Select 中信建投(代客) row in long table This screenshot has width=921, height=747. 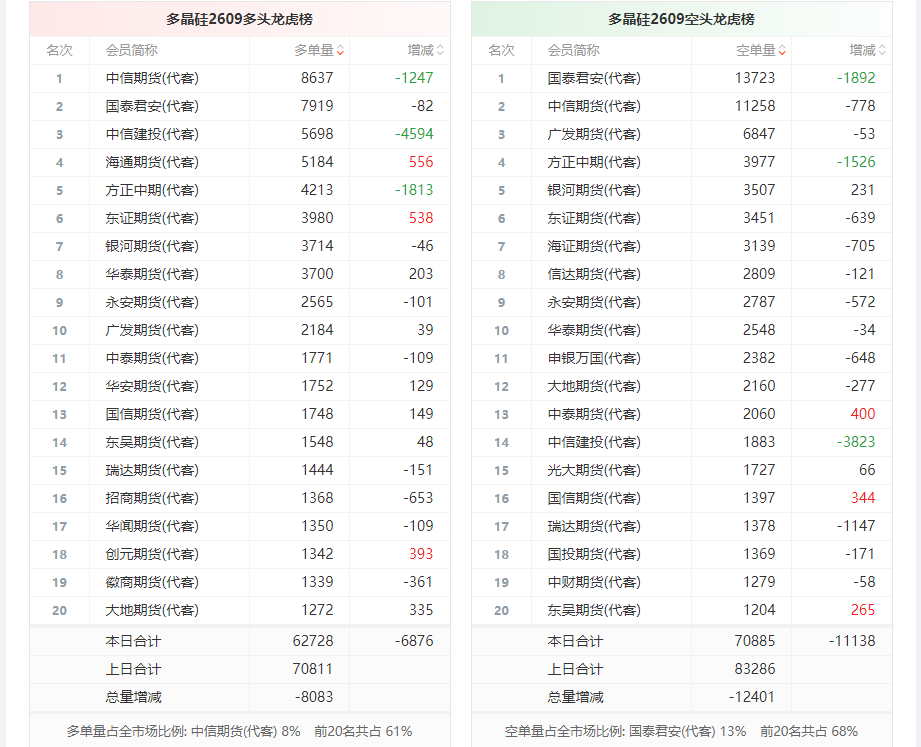[x=240, y=134]
